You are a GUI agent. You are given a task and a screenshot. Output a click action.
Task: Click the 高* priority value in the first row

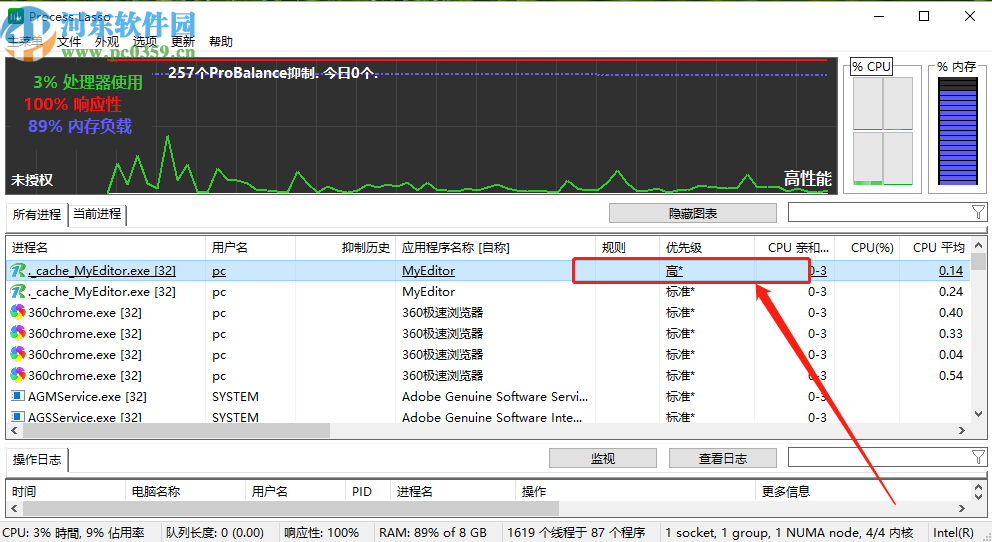coord(674,271)
